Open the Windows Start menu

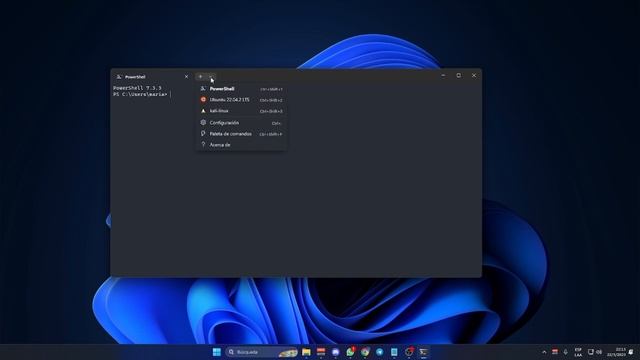217,352
